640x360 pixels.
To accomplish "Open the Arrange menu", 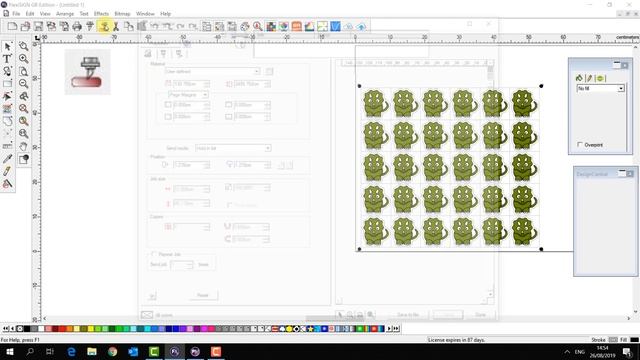I will point(65,13).
